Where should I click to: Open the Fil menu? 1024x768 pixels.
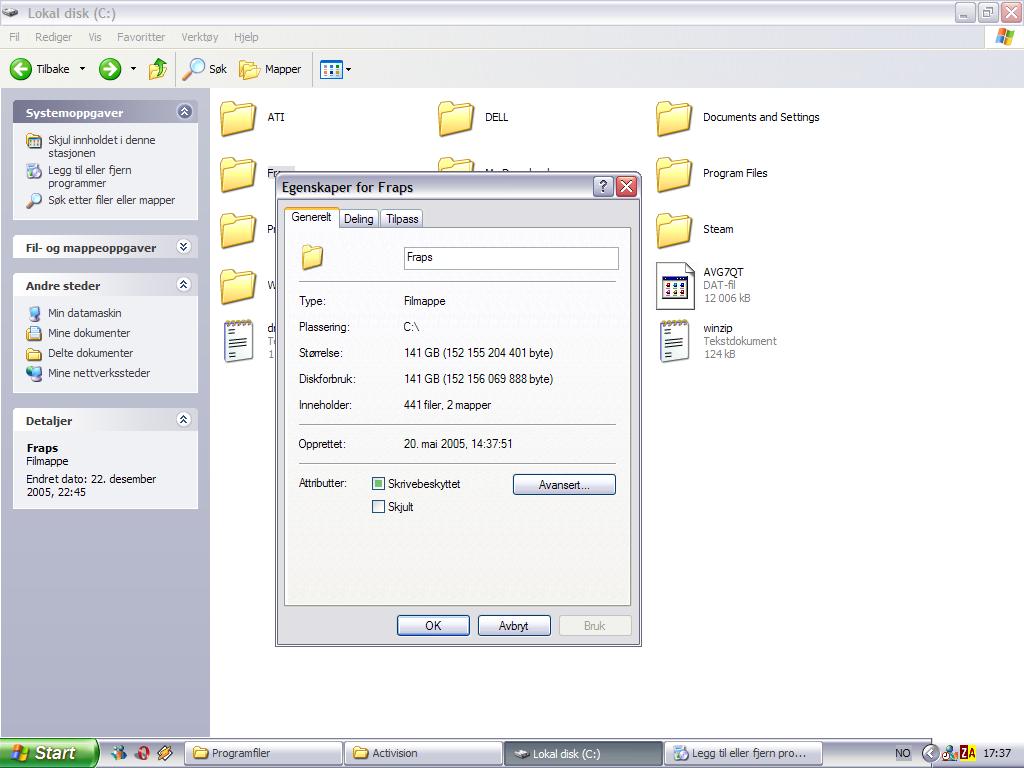tap(14, 37)
